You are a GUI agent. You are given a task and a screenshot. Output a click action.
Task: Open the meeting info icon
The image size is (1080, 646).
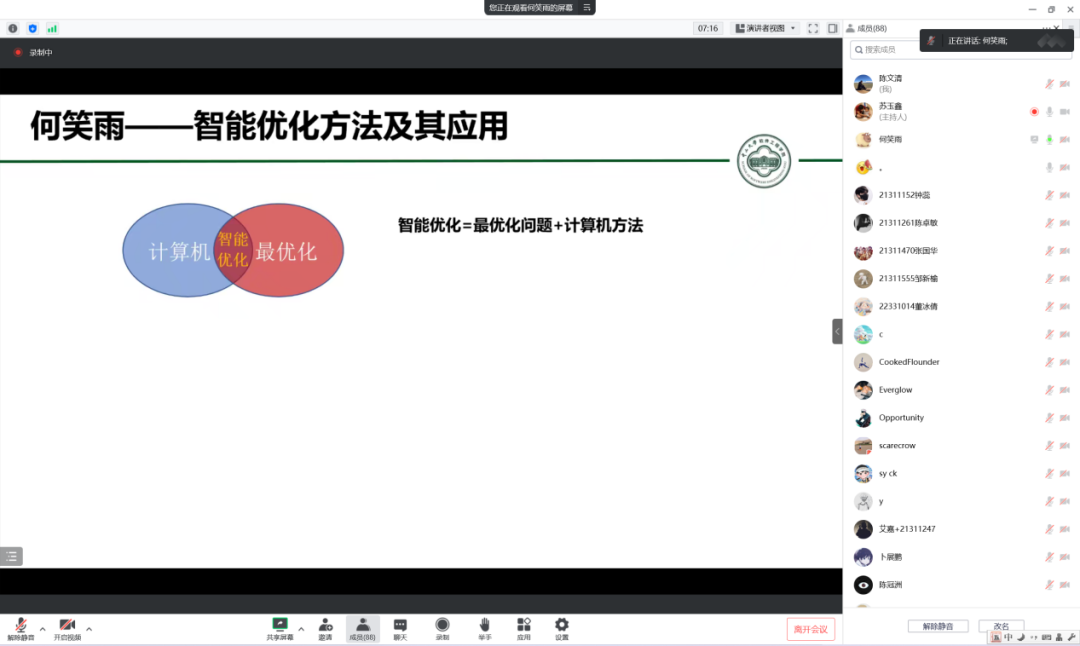pyautogui.click(x=13, y=28)
